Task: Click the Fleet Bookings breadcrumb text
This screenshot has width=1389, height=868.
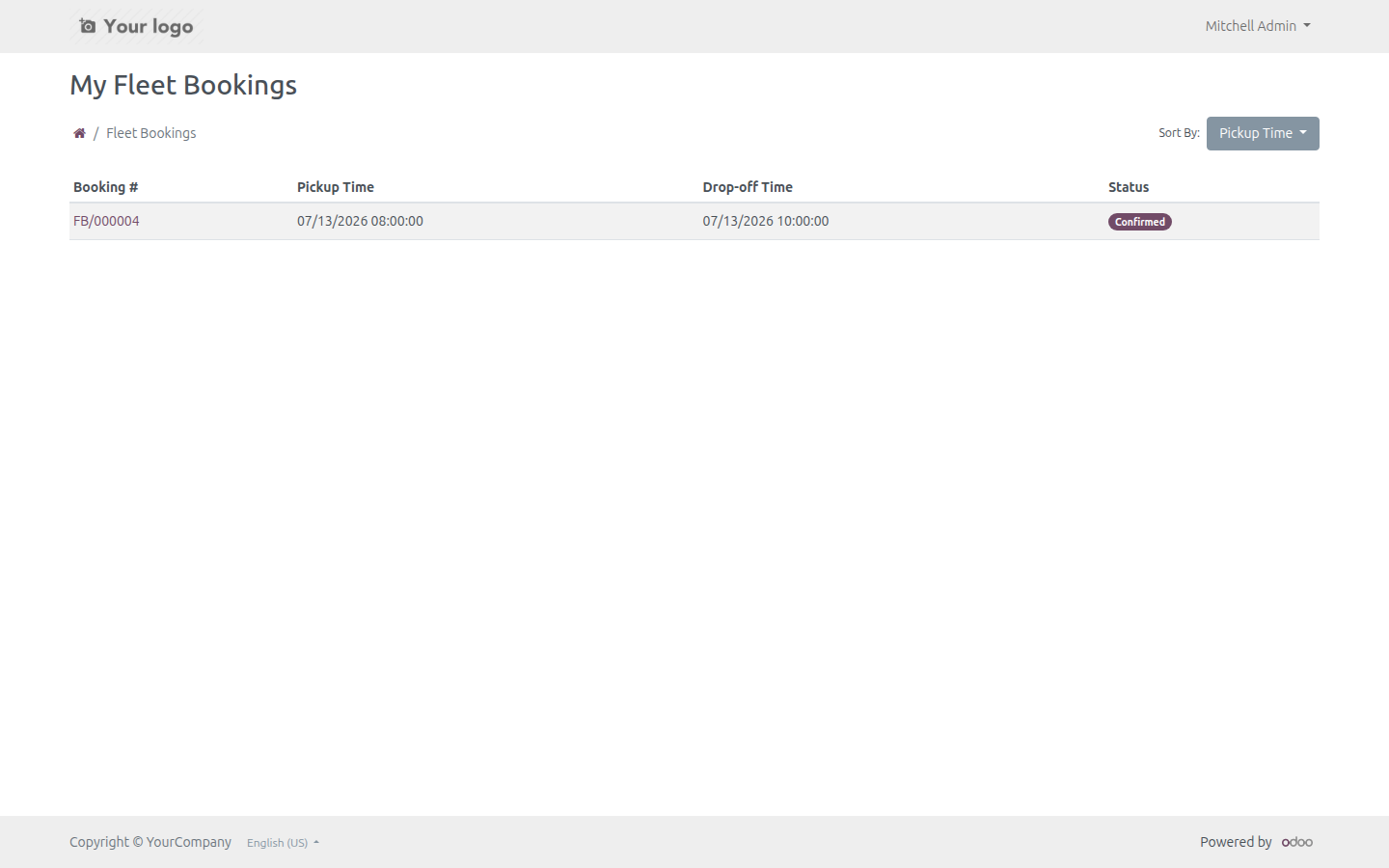Action: pos(151,133)
